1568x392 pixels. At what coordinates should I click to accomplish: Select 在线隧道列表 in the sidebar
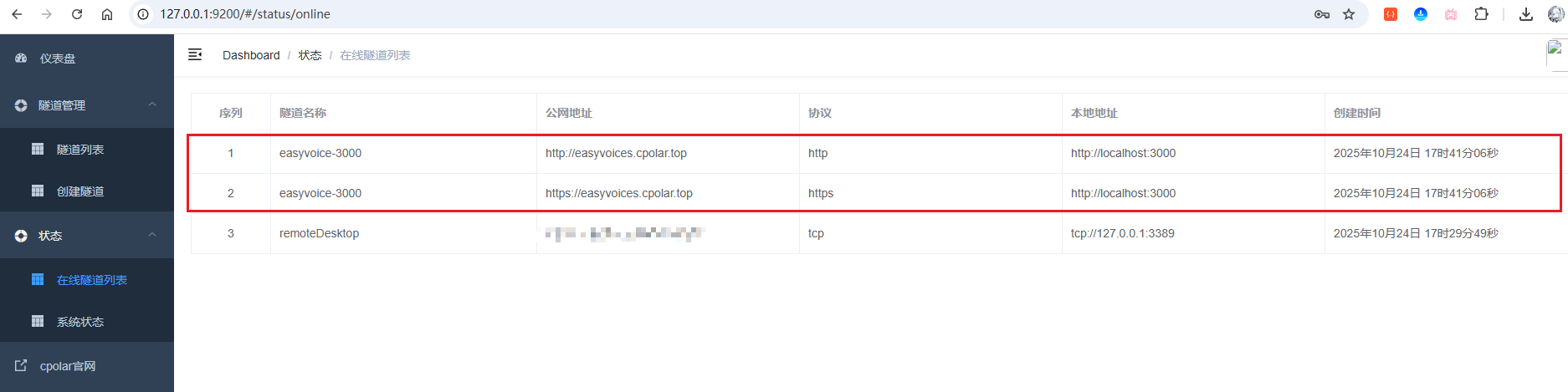coord(91,280)
